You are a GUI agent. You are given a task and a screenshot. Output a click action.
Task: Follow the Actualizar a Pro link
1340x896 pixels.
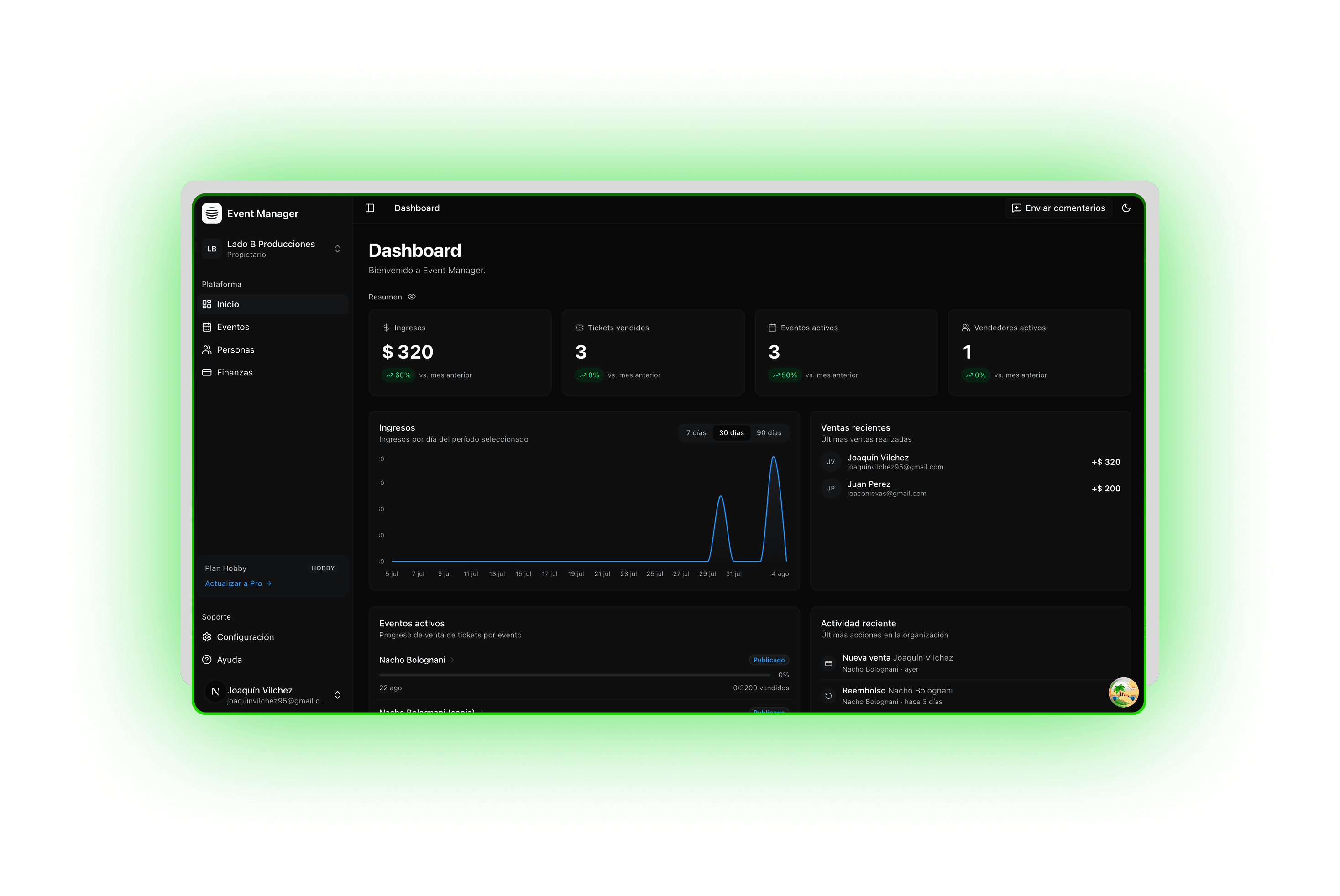point(238,583)
